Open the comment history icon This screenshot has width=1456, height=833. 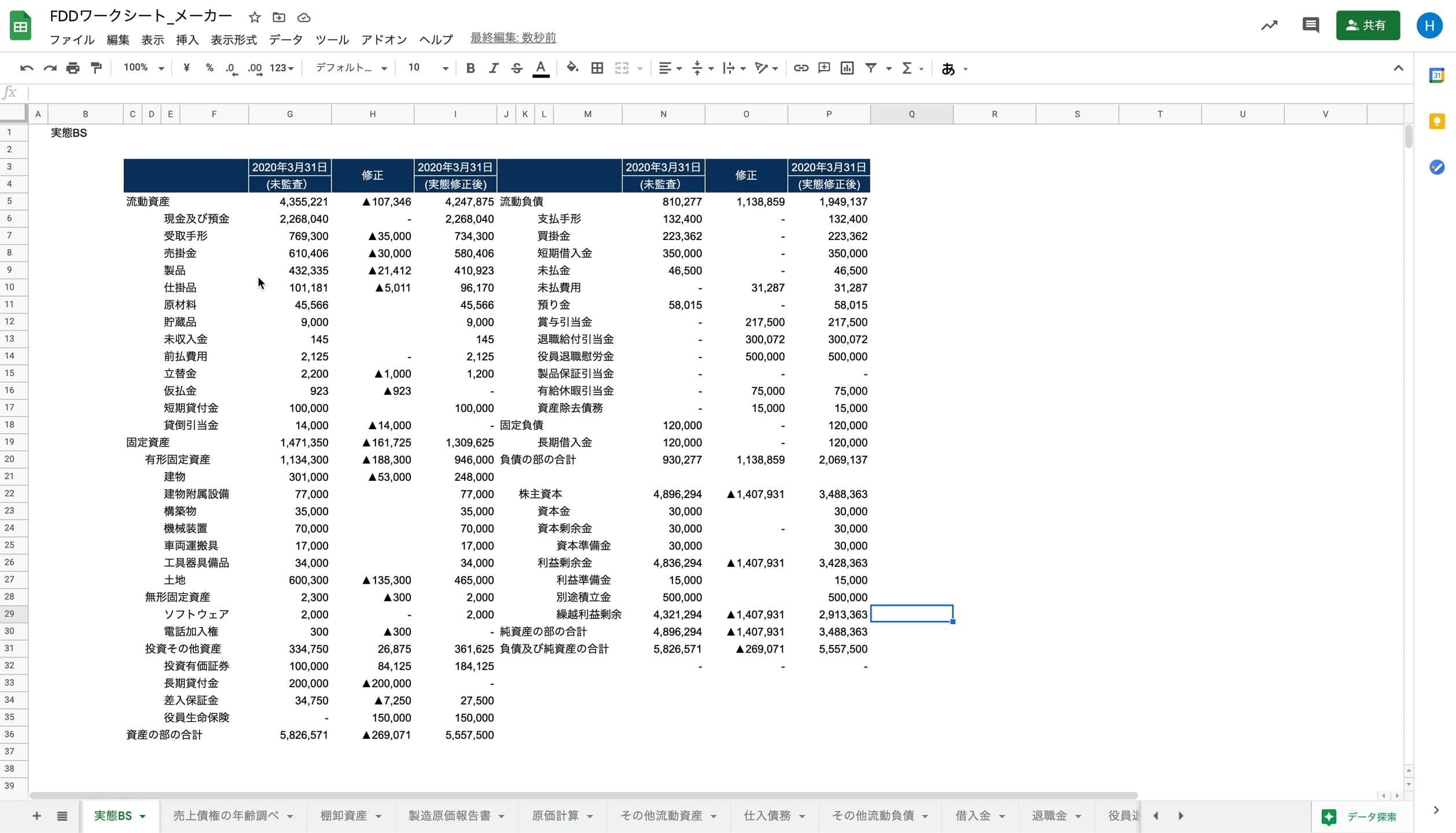[1310, 25]
